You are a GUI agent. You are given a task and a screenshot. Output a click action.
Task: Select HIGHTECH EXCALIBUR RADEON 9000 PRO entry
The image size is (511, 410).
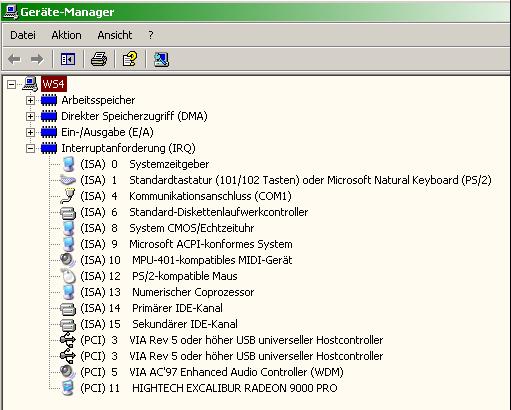point(209,388)
